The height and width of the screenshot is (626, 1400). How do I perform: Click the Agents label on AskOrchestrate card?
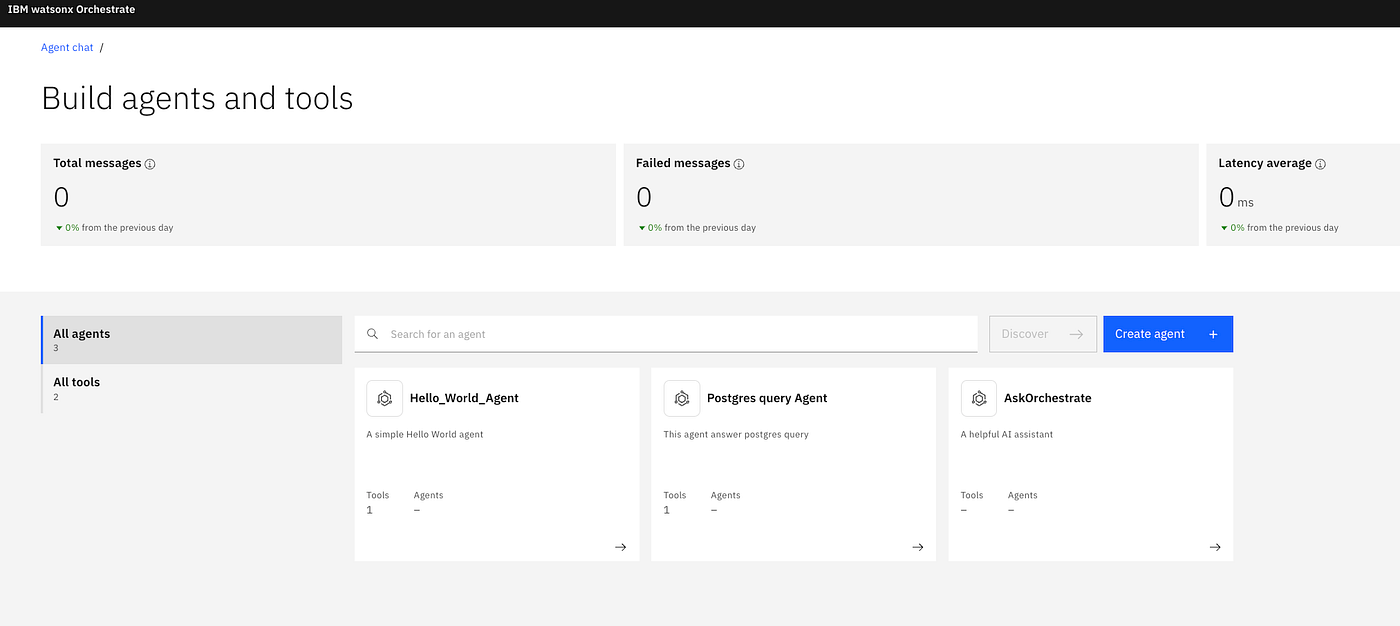[x=1023, y=495]
